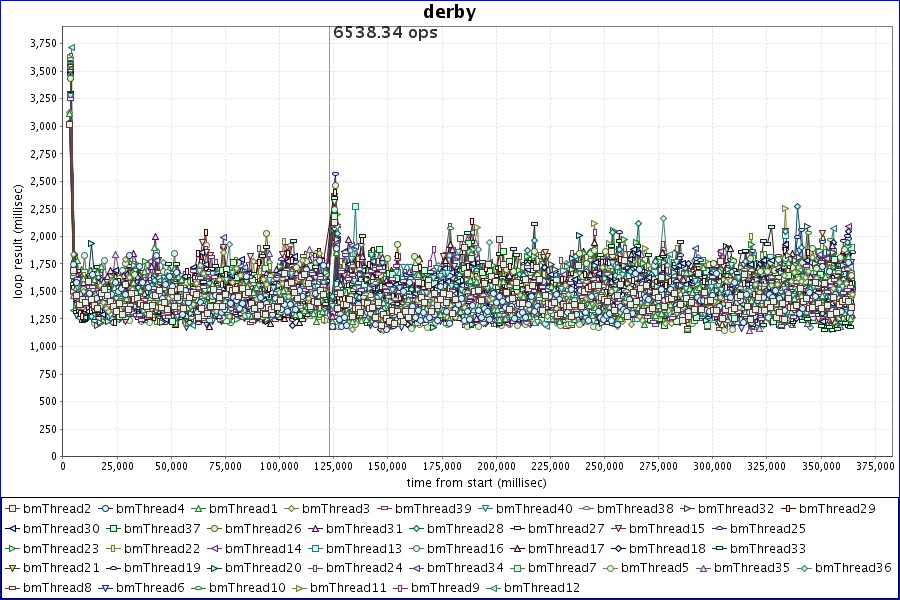Screen dimensions: 900x600
Task: Select the bmThread30 legend marker icon
Action: click(13, 529)
